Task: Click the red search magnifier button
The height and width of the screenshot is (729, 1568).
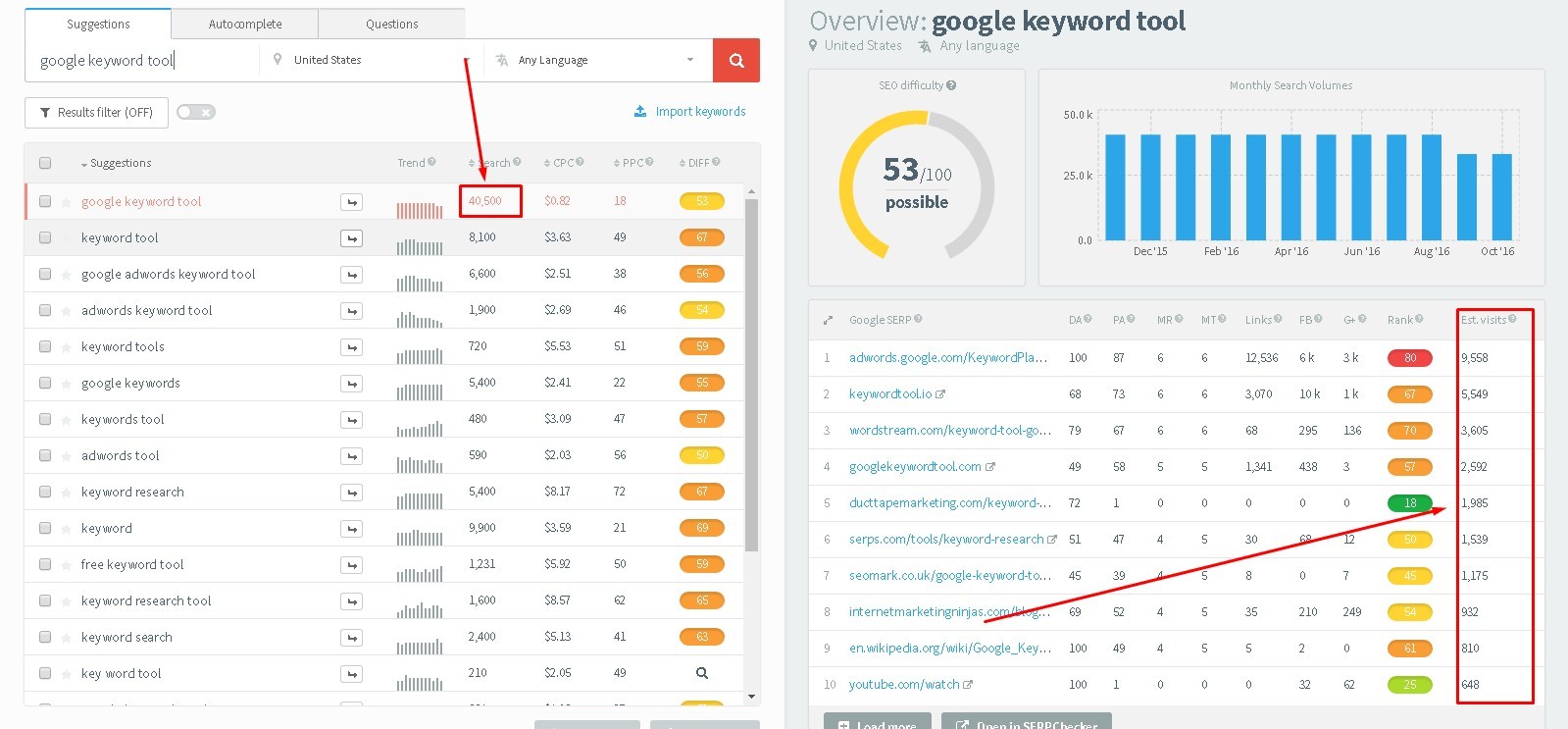Action: pyautogui.click(x=736, y=60)
